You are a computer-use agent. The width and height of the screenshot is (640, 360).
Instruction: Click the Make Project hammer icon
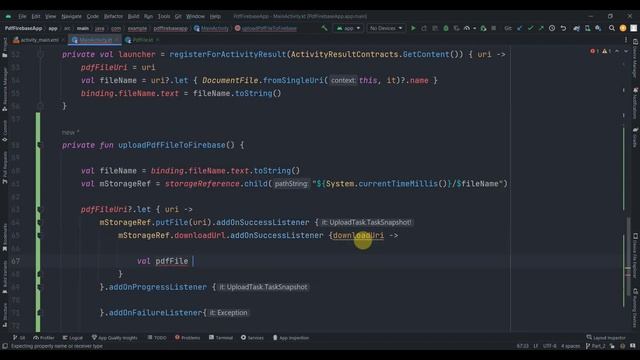click(x=324, y=28)
